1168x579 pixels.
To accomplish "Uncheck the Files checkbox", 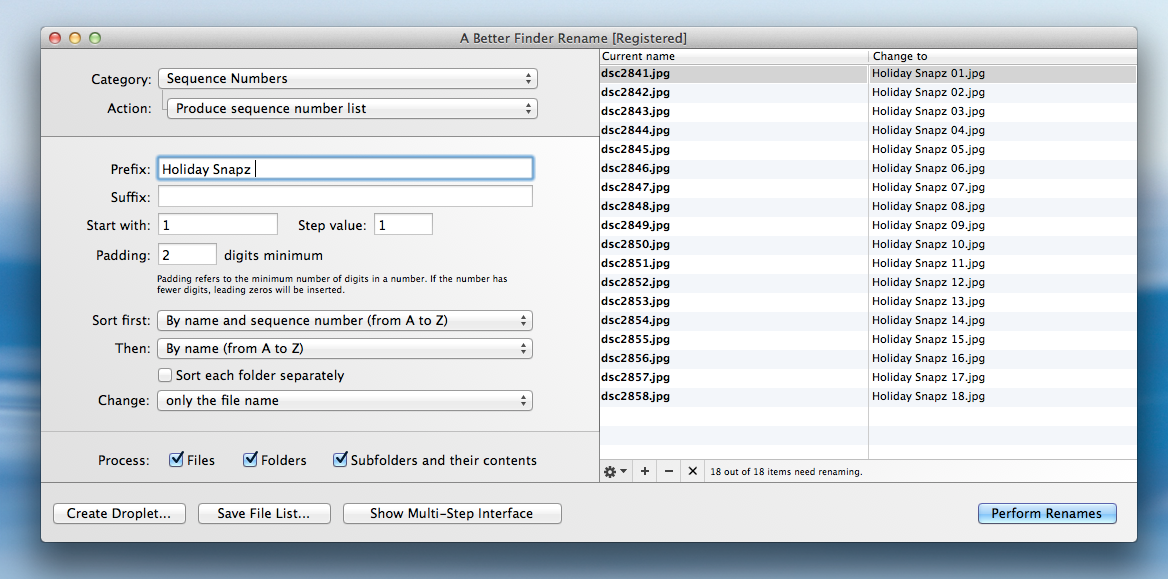I will 177,460.
